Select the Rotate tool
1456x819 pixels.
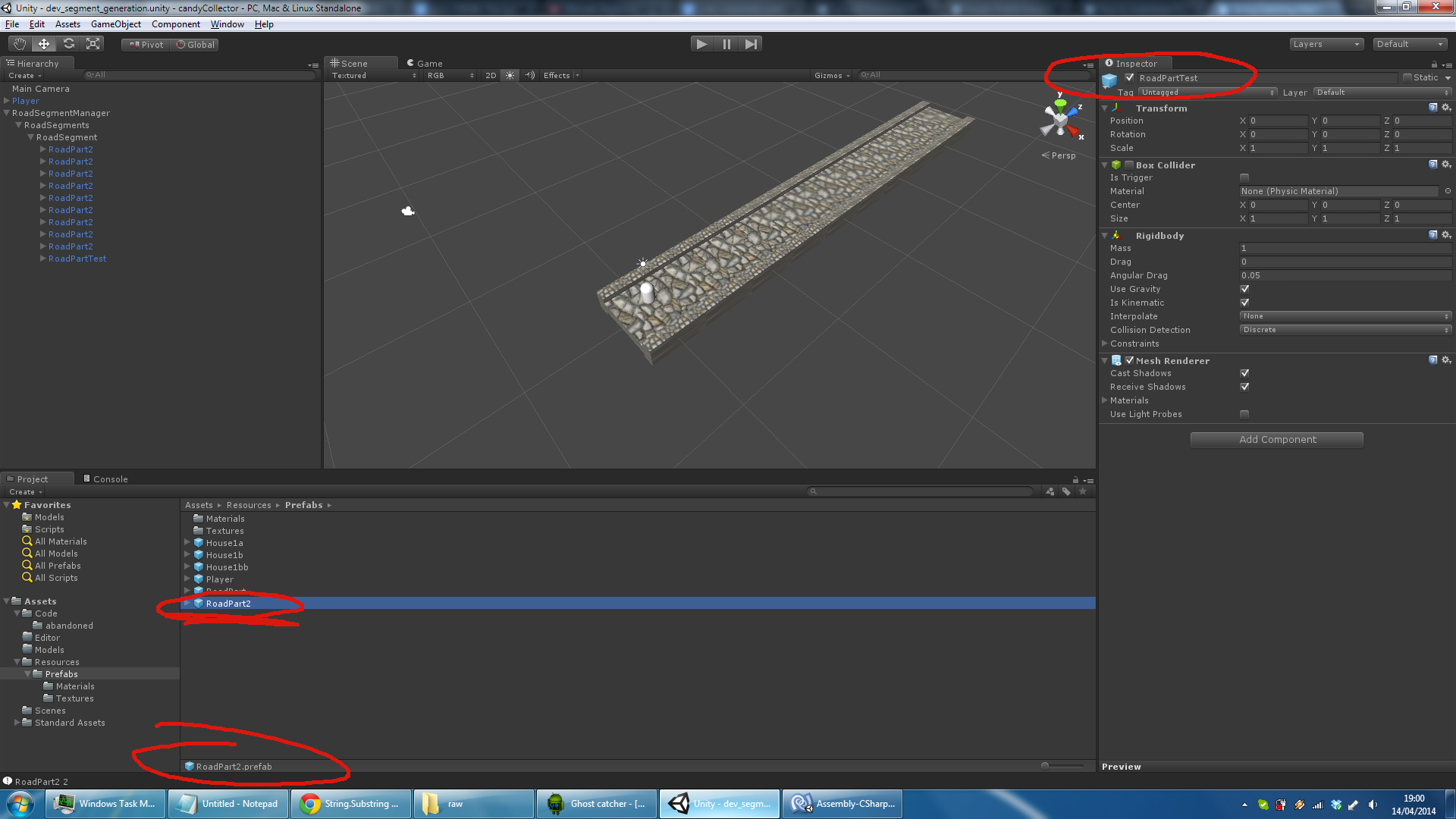69,44
